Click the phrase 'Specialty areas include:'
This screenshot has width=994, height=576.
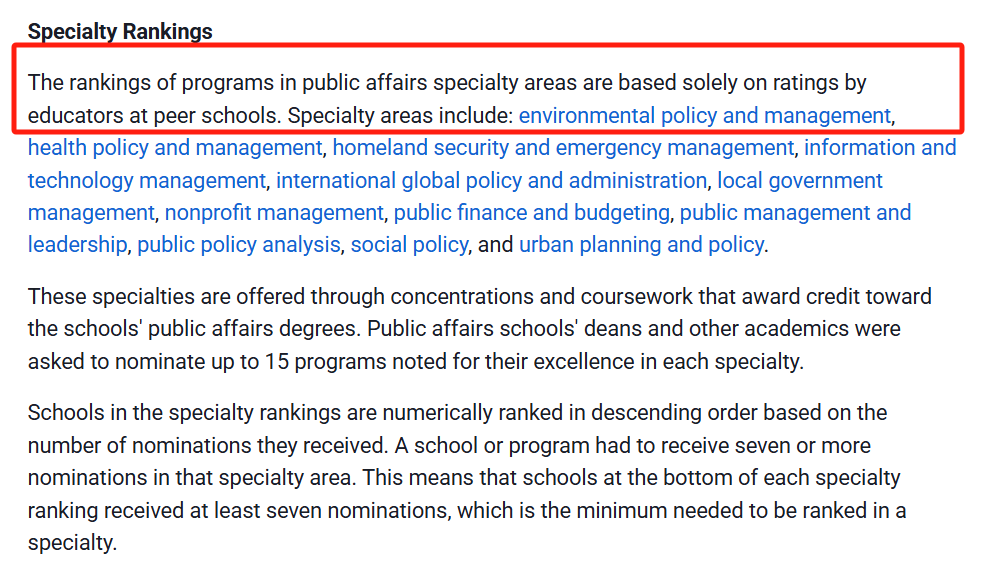tap(400, 115)
